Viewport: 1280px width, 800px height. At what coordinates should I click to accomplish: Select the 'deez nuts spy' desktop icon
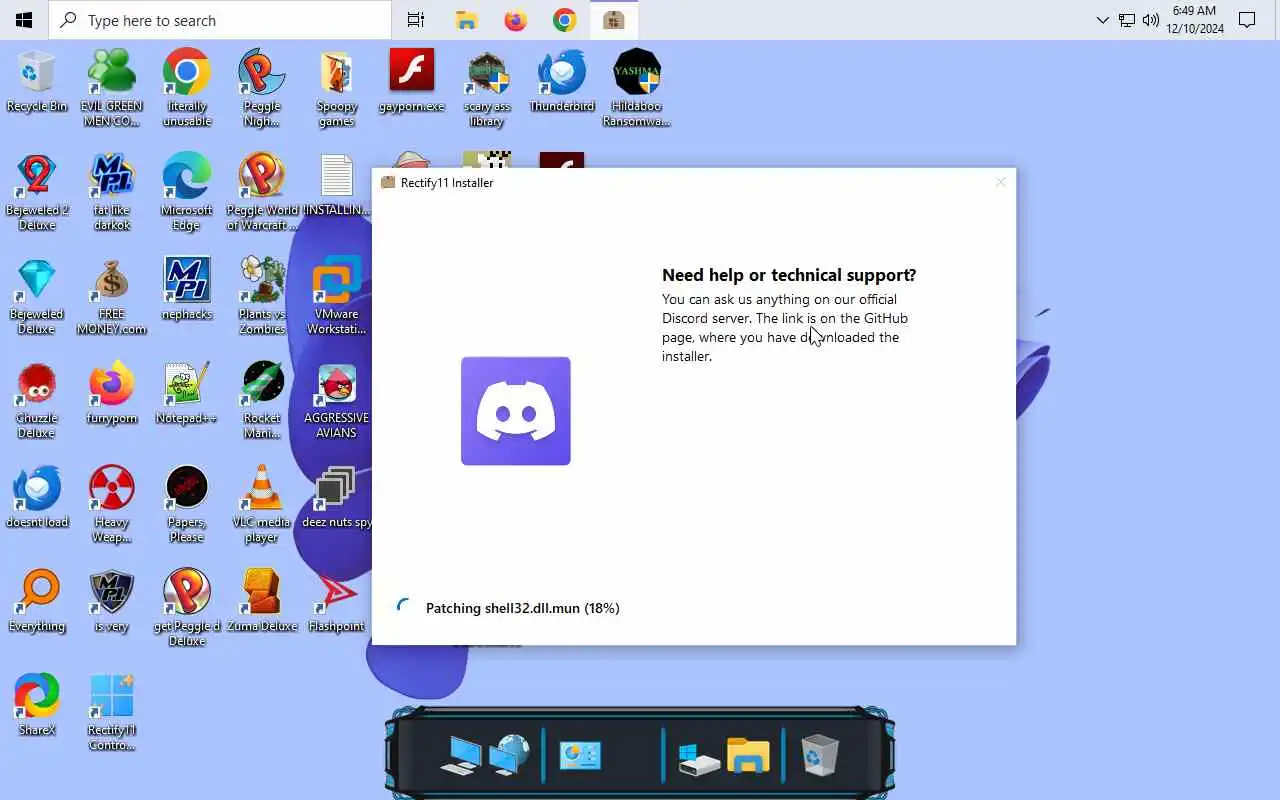point(337,498)
